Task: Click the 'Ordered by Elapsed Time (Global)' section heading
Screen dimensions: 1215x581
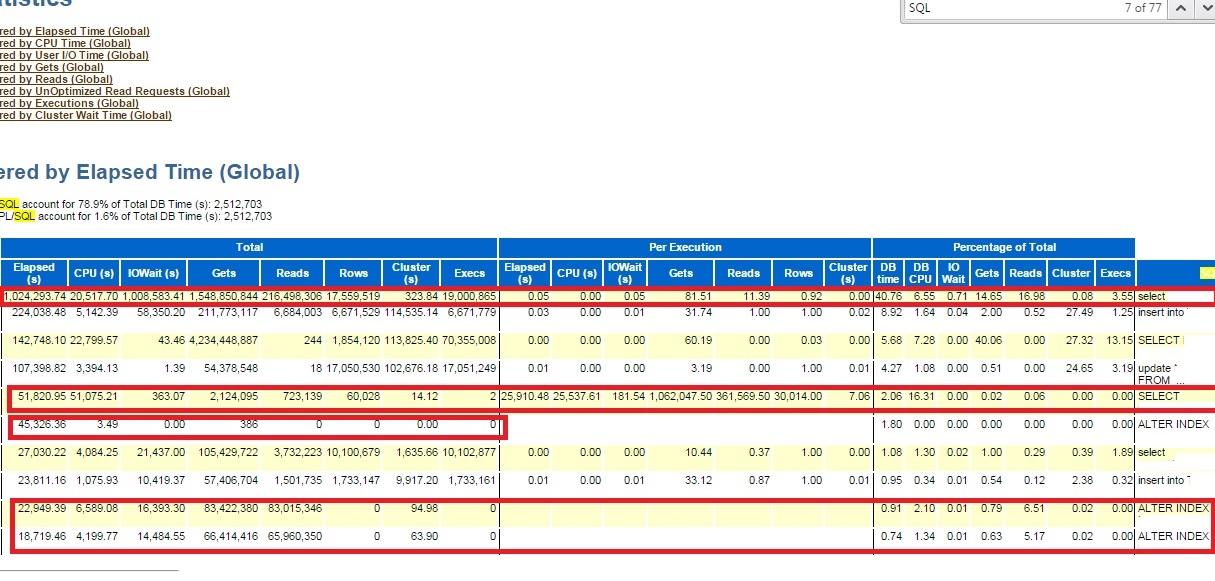Action: click(x=150, y=172)
